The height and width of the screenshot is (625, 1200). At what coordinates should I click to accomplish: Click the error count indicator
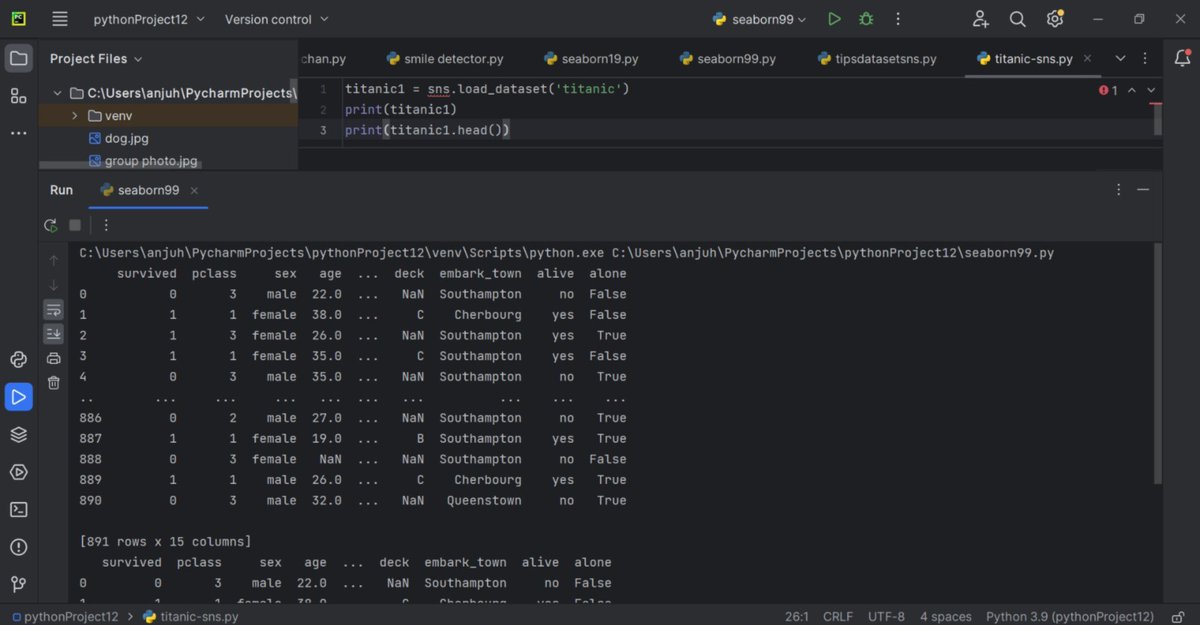(x=1108, y=90)
